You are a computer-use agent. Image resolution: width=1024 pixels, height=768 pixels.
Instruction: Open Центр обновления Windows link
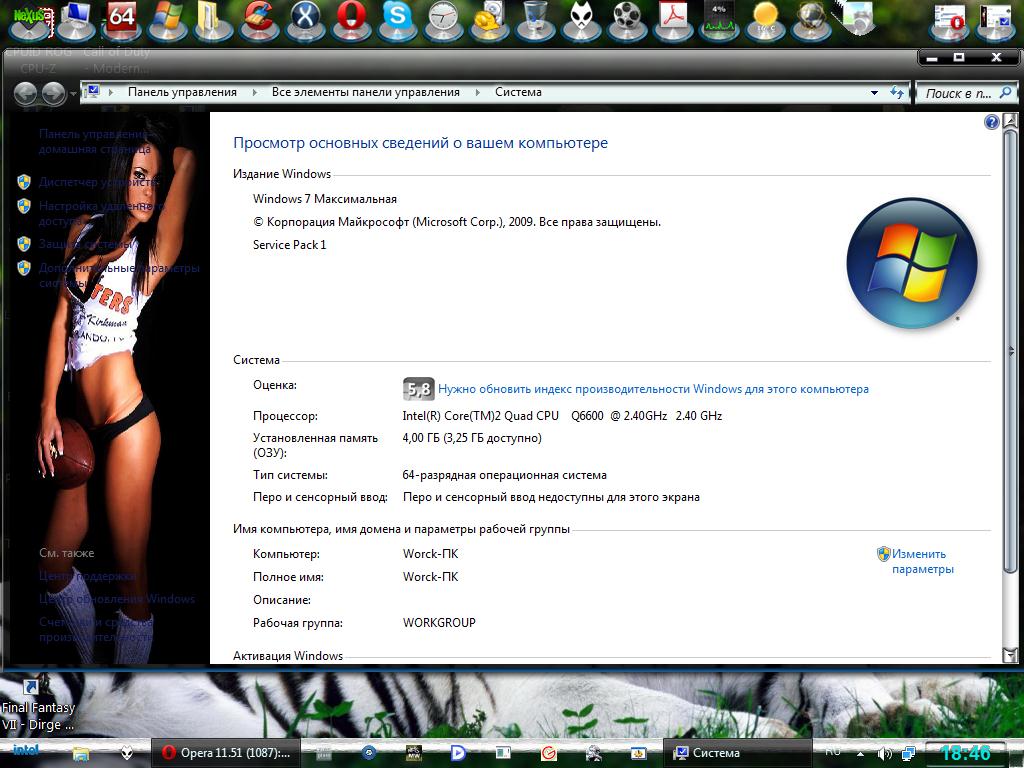[x=117, y=598]
